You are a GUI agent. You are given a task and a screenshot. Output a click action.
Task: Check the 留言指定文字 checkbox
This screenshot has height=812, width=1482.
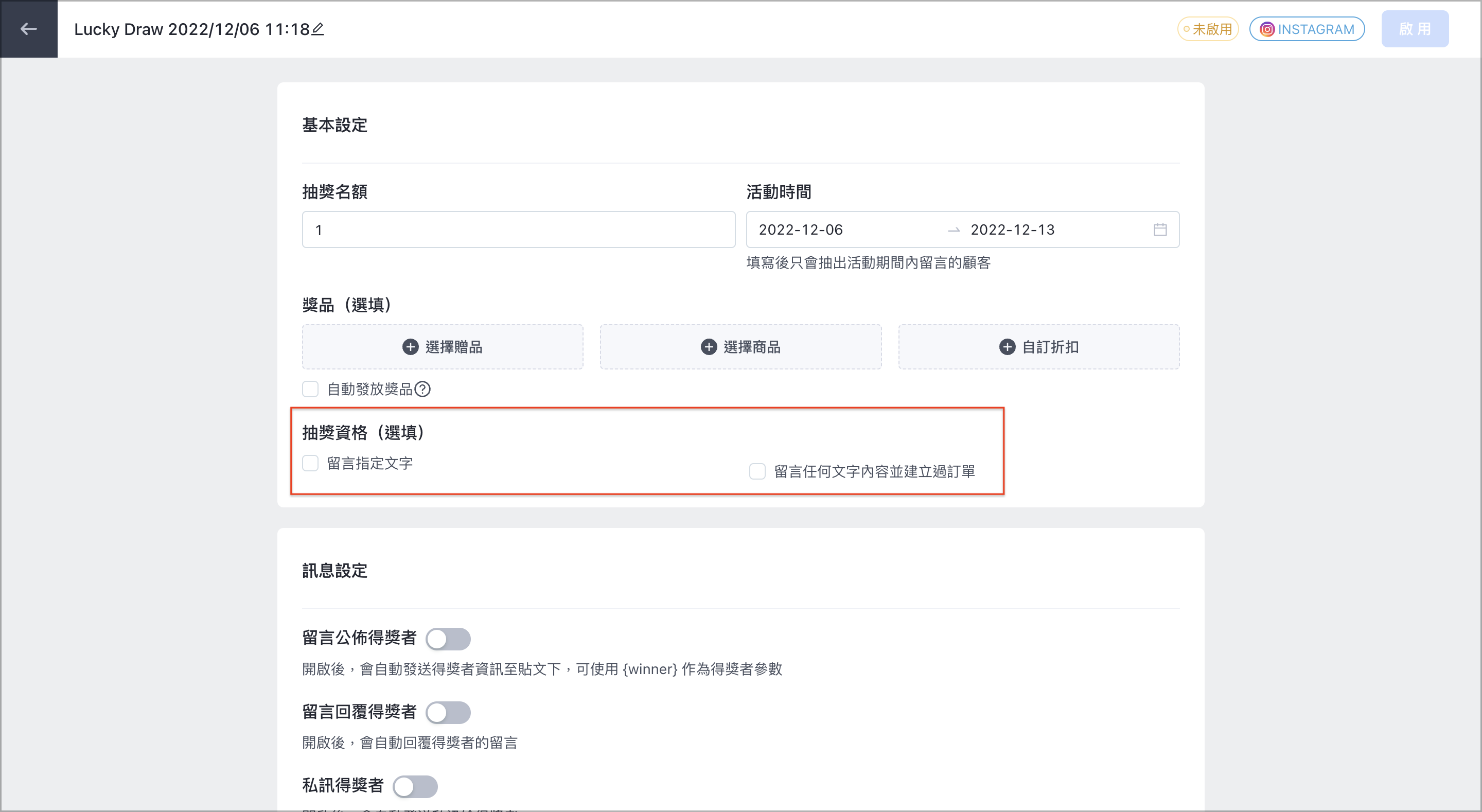click(x=311, y=463)
